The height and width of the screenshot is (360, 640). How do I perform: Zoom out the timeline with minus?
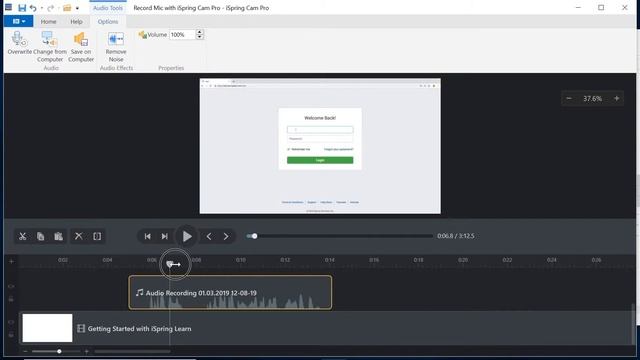(25, 351)
